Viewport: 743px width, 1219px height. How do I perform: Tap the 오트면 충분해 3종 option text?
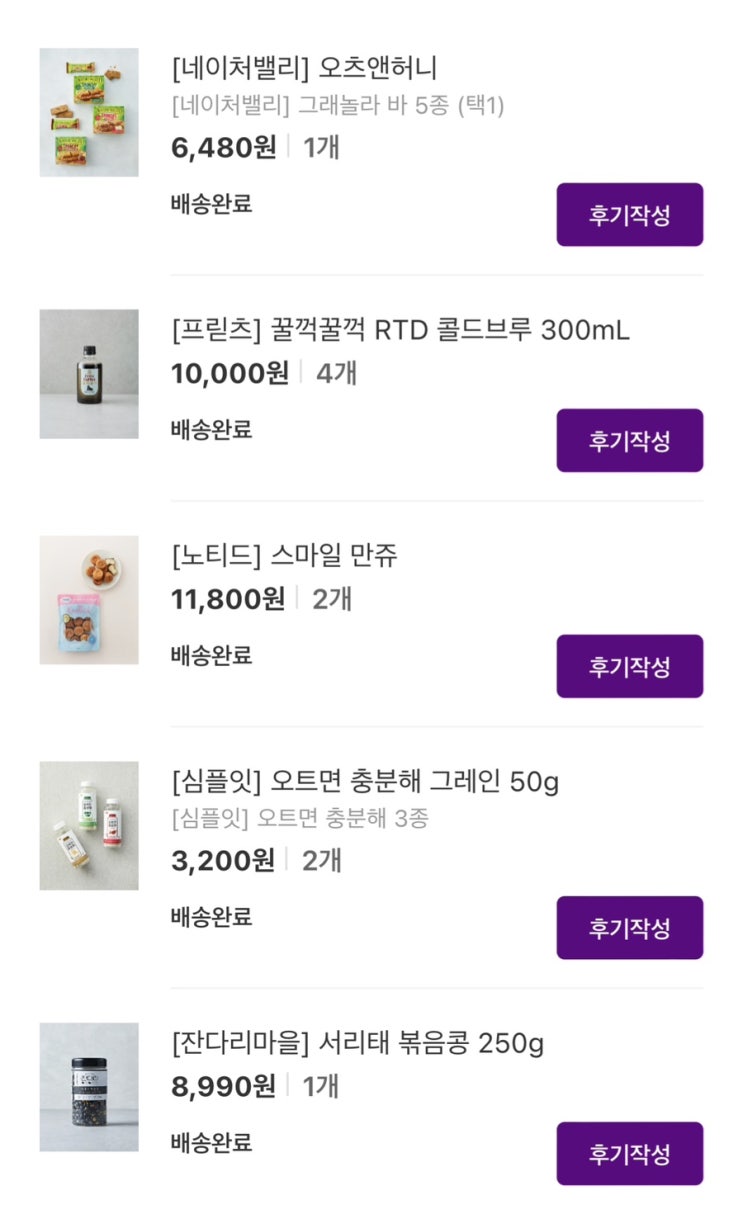pyautogui.click(x=299, y=818)
